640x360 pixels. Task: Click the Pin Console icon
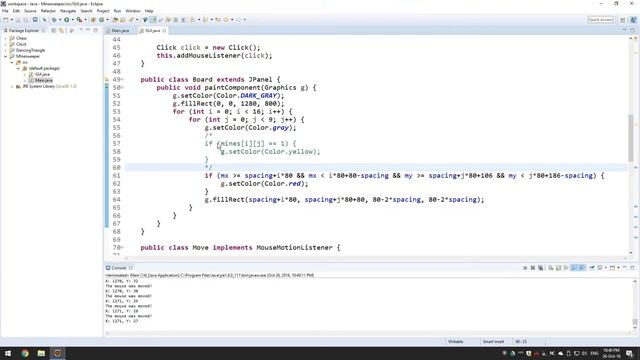point(592,268)
